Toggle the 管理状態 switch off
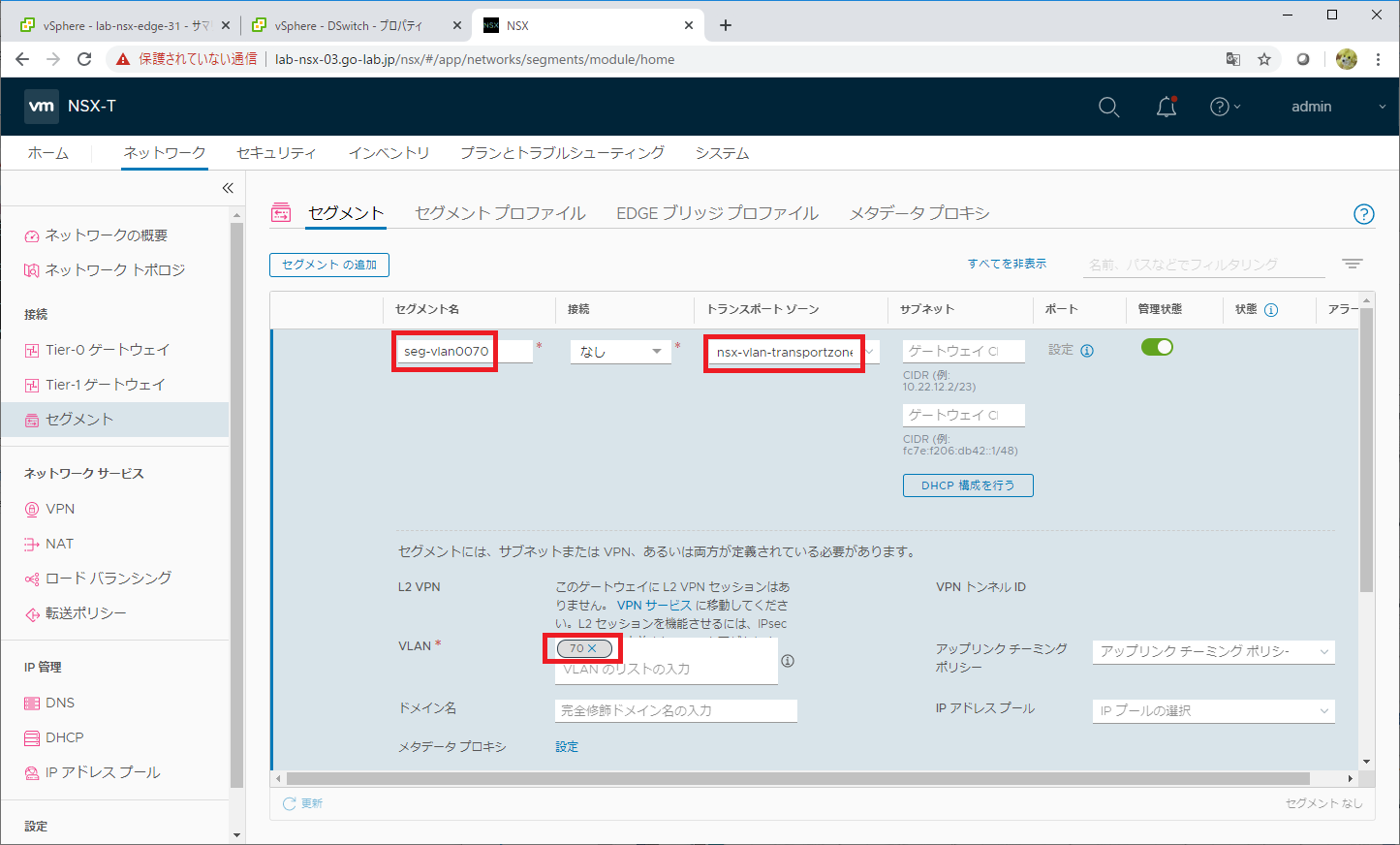This screenshot has height=845, width=1400. [x=1157, y=347]
